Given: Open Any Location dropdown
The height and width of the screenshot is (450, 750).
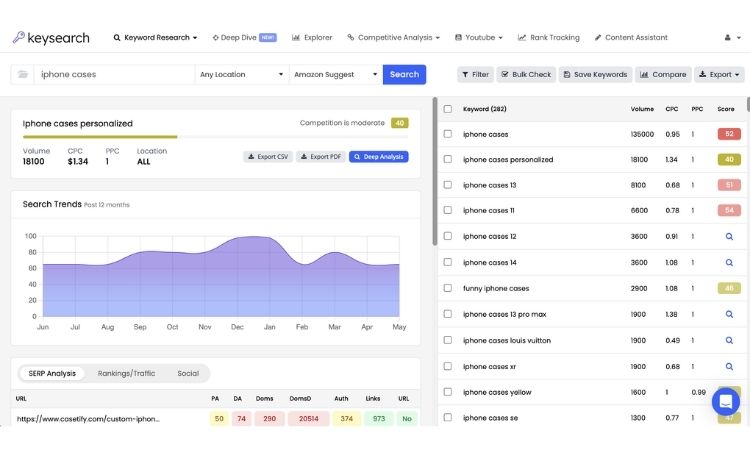Looking at the screenshot, I should click(x=242, y=75).
